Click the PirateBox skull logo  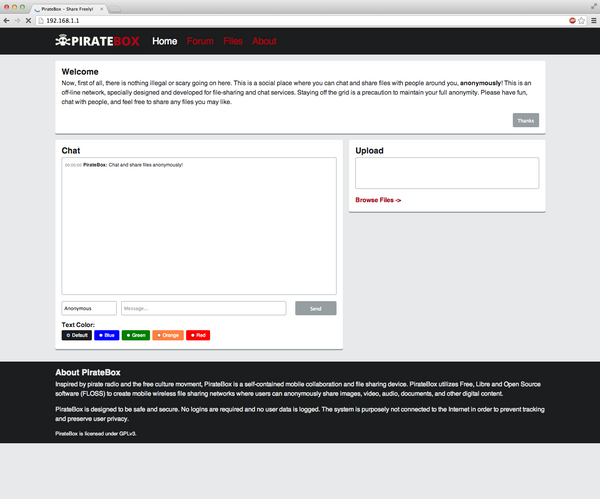(98, 41)
